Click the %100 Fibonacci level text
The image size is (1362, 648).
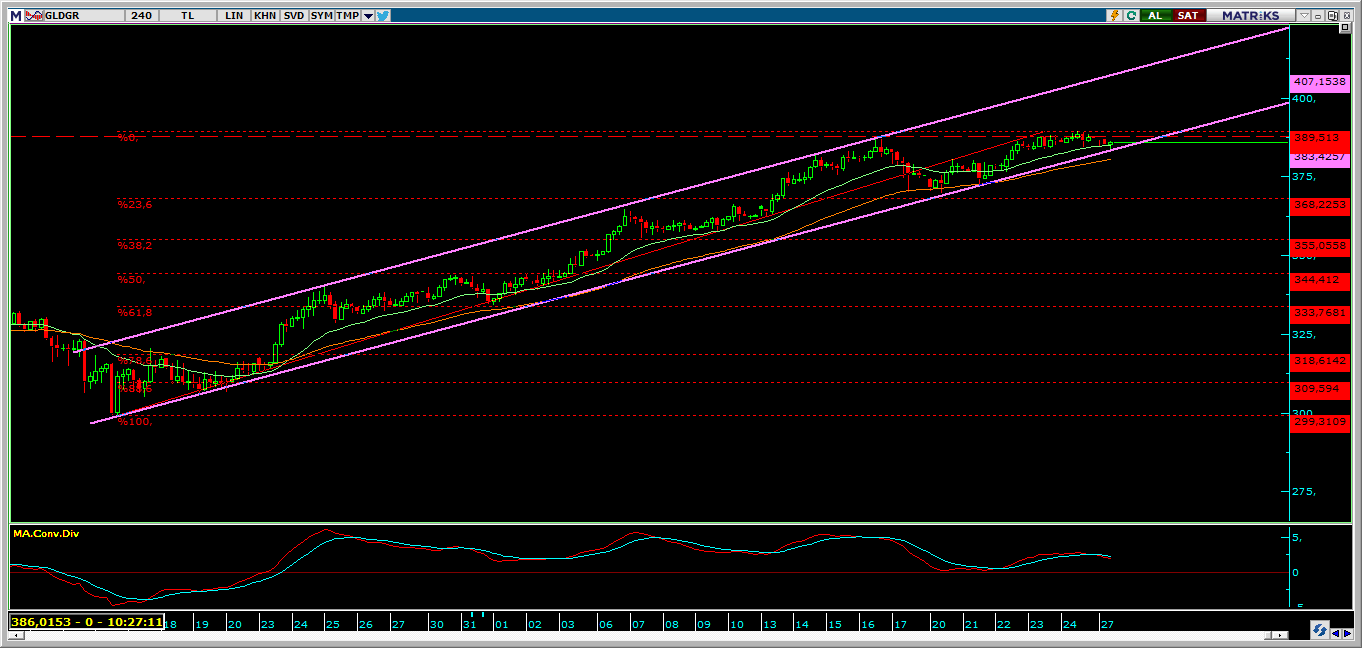tap(135, 422)
